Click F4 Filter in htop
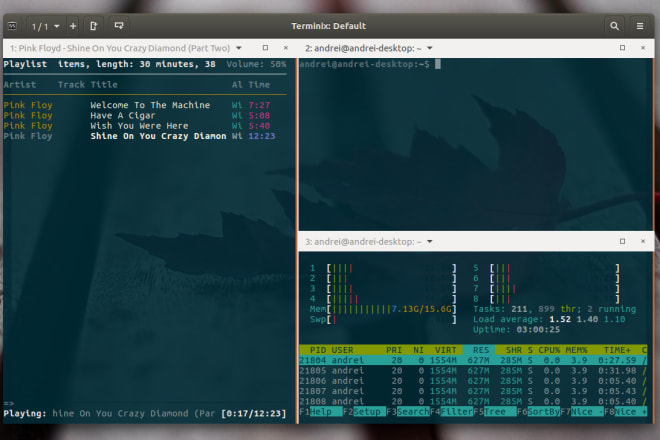Viewport: 660px width, 440px height. pos(451,411)
